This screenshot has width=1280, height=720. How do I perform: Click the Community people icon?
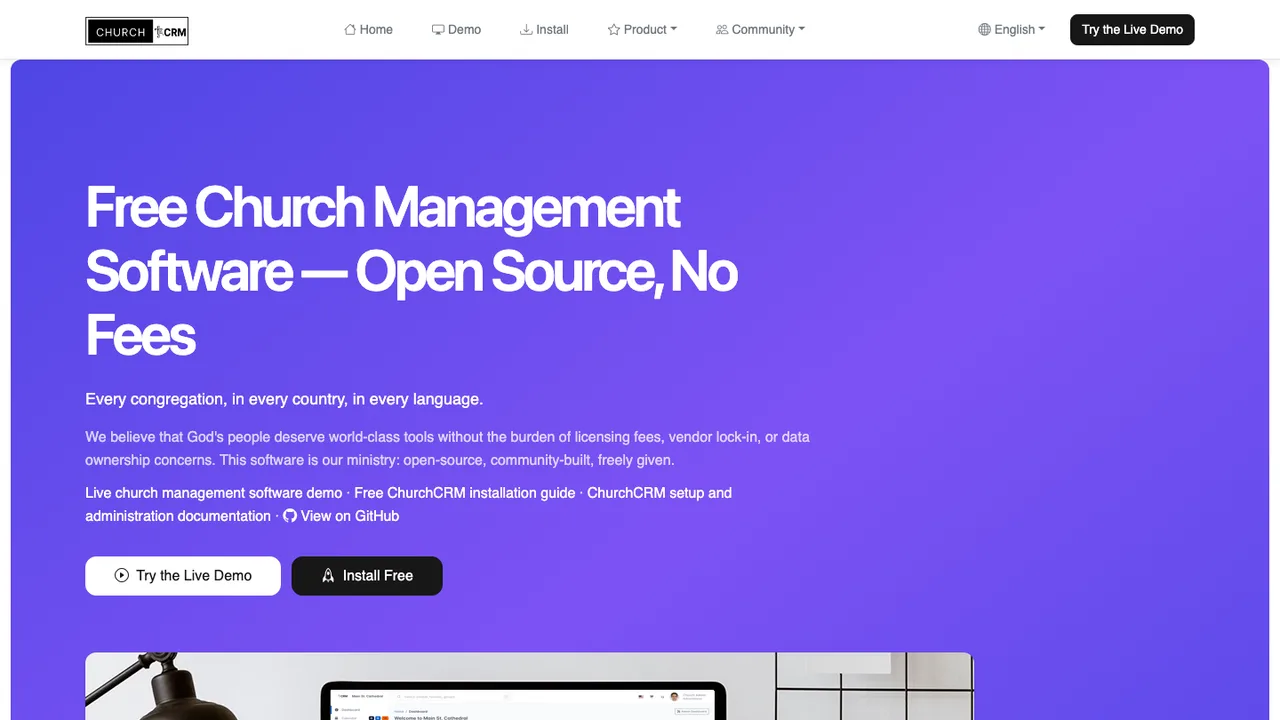tap(722, 30)
